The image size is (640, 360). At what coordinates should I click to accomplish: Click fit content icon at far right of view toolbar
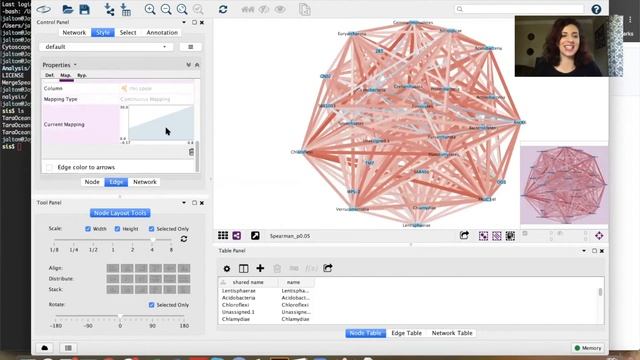(599, 236)
